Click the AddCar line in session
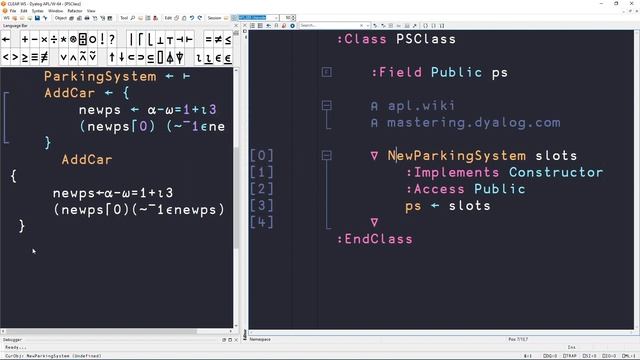This screenshot has height=360, width=640. coord(87,160)
